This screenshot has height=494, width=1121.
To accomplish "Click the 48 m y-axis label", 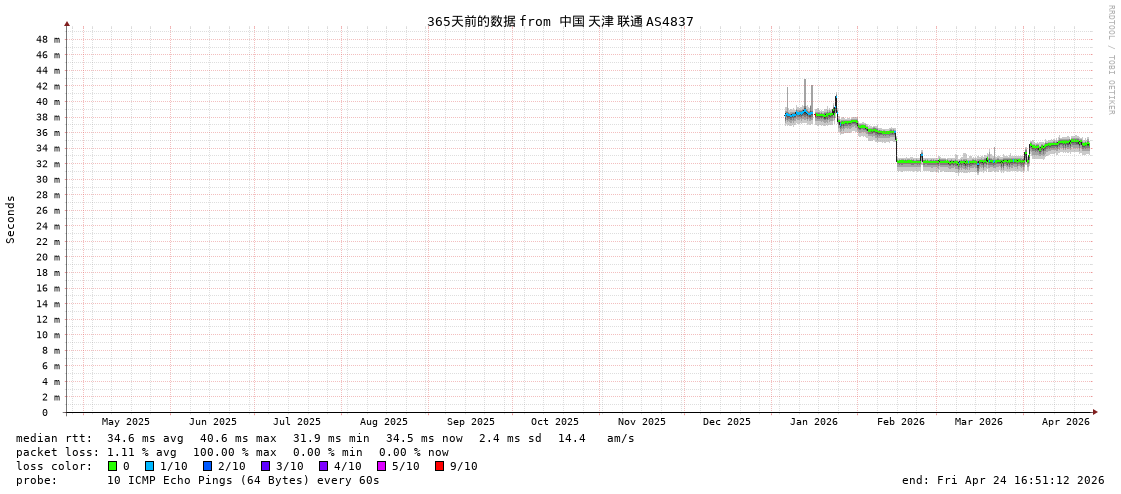I will pyautogui.click(x=48, y=40).
